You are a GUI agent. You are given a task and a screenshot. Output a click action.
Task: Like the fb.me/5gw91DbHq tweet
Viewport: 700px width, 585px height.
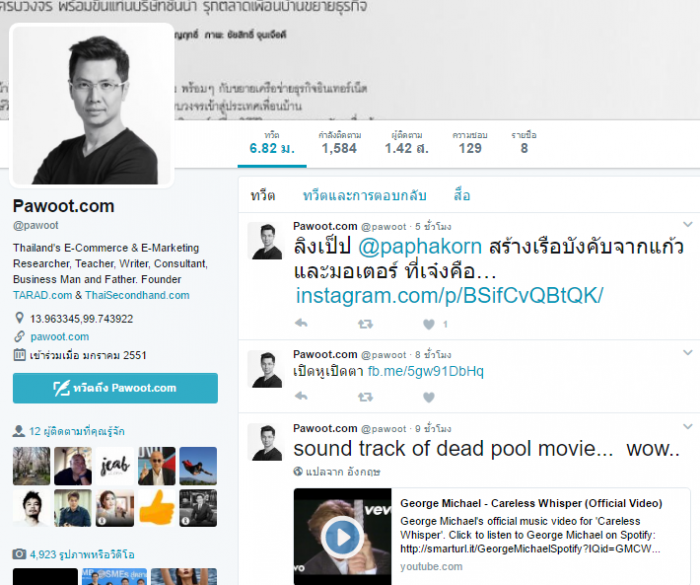(x=429, y=397)
